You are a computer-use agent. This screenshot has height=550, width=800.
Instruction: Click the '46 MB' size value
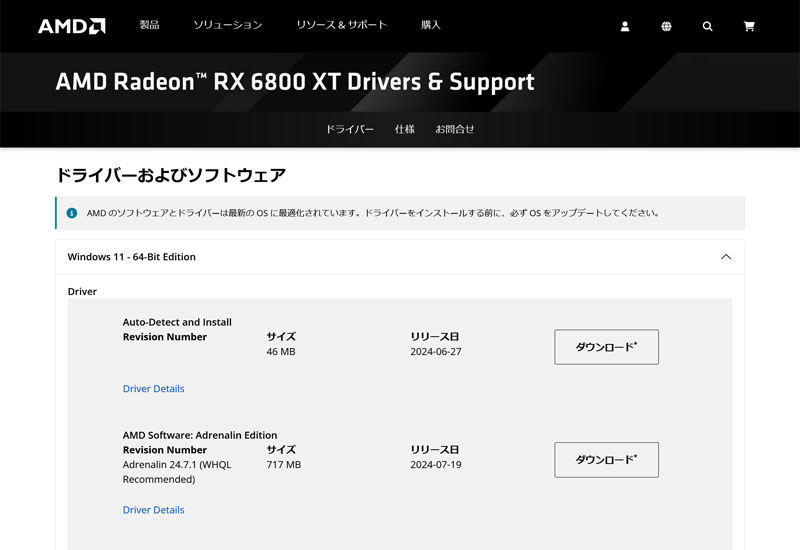pos(281,352)
